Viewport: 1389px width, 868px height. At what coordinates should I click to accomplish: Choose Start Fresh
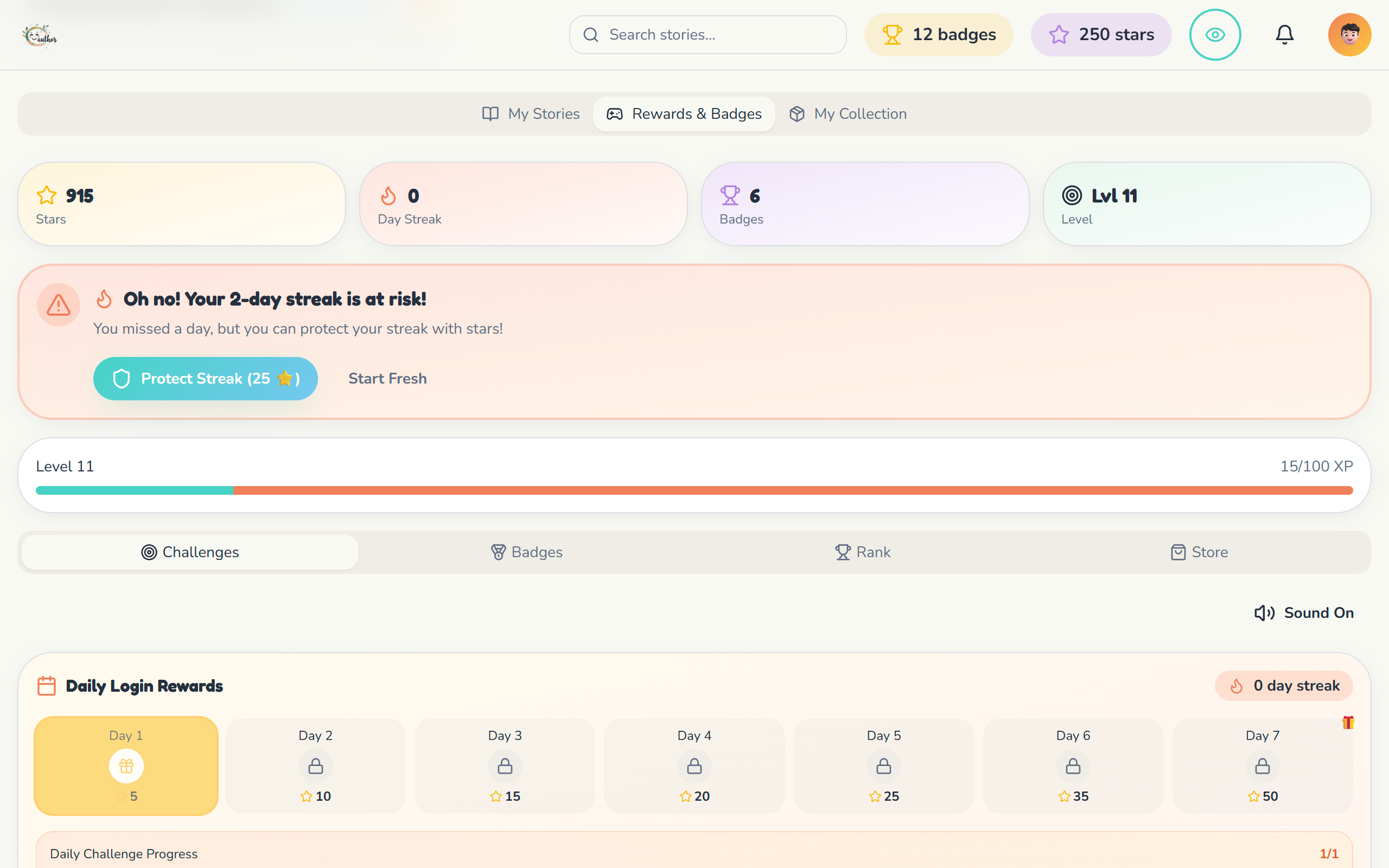[x=387, y=379]
